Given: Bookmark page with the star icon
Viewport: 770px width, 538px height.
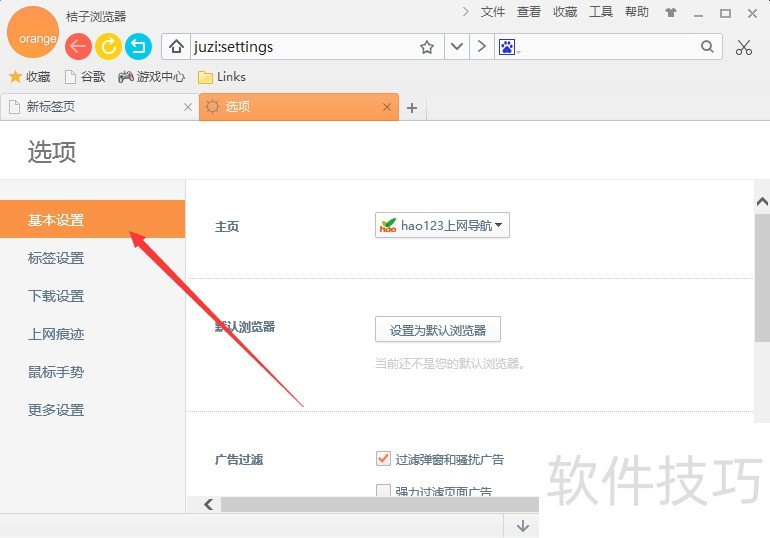Looking at the screenshot, I should (x=427, y=47).
